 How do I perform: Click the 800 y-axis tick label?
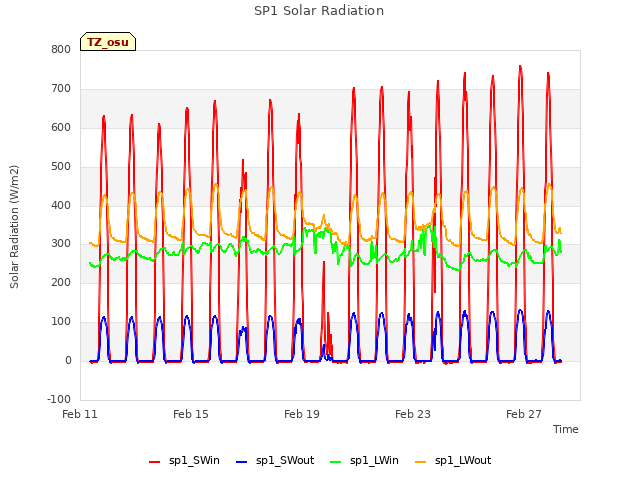click(x=61, y=49)
